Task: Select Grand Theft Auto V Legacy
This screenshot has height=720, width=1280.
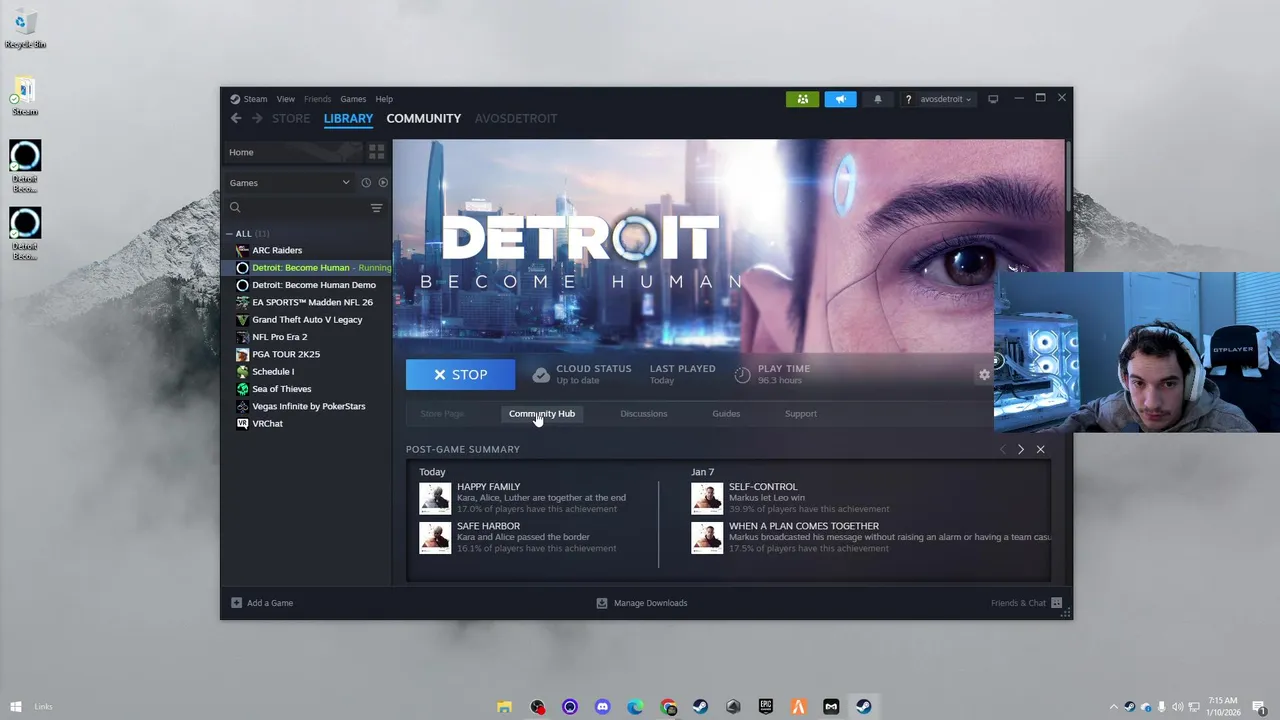Action: (306, 320)
